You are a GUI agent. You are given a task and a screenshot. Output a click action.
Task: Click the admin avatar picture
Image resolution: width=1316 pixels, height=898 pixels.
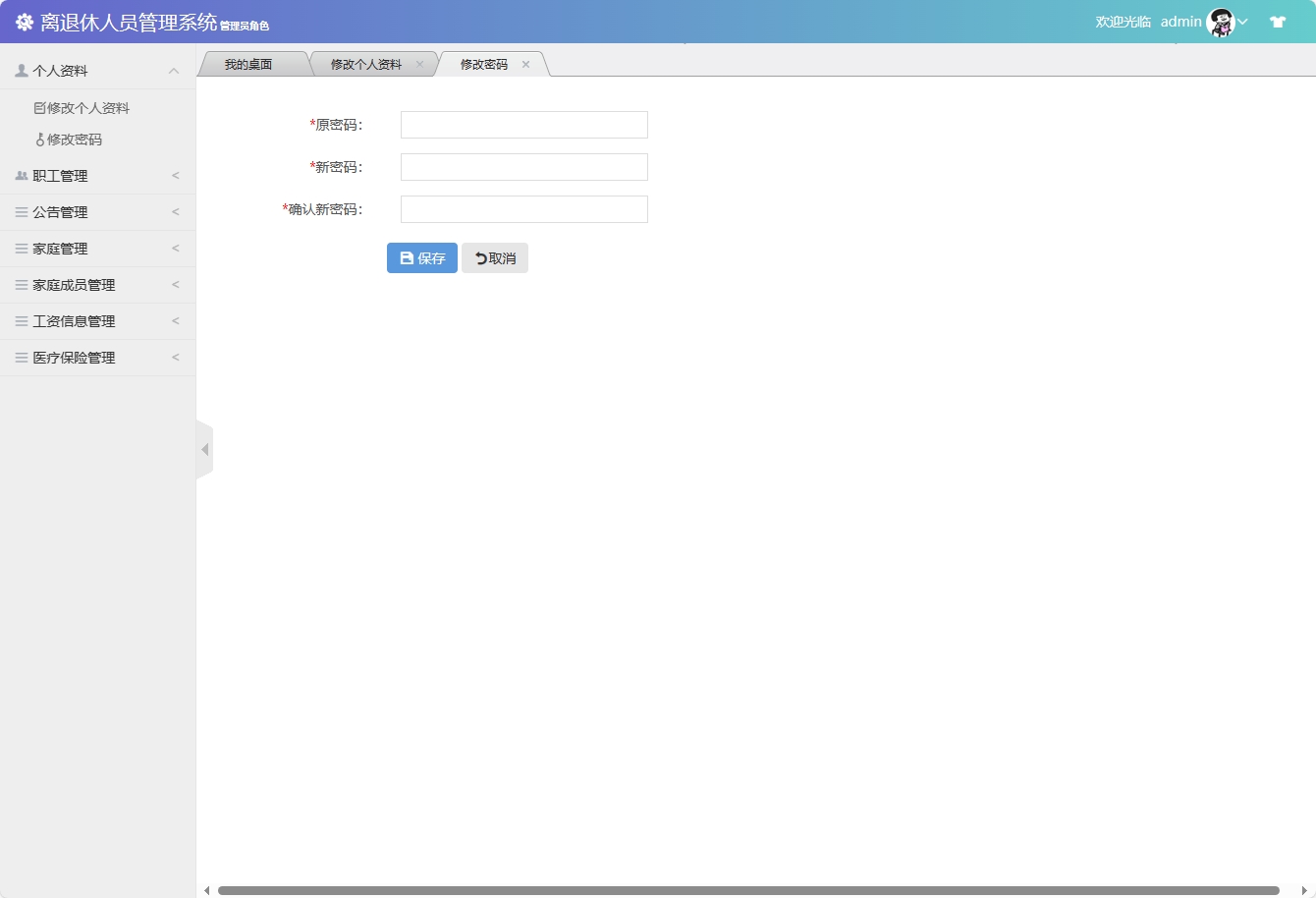(1221, 22)
